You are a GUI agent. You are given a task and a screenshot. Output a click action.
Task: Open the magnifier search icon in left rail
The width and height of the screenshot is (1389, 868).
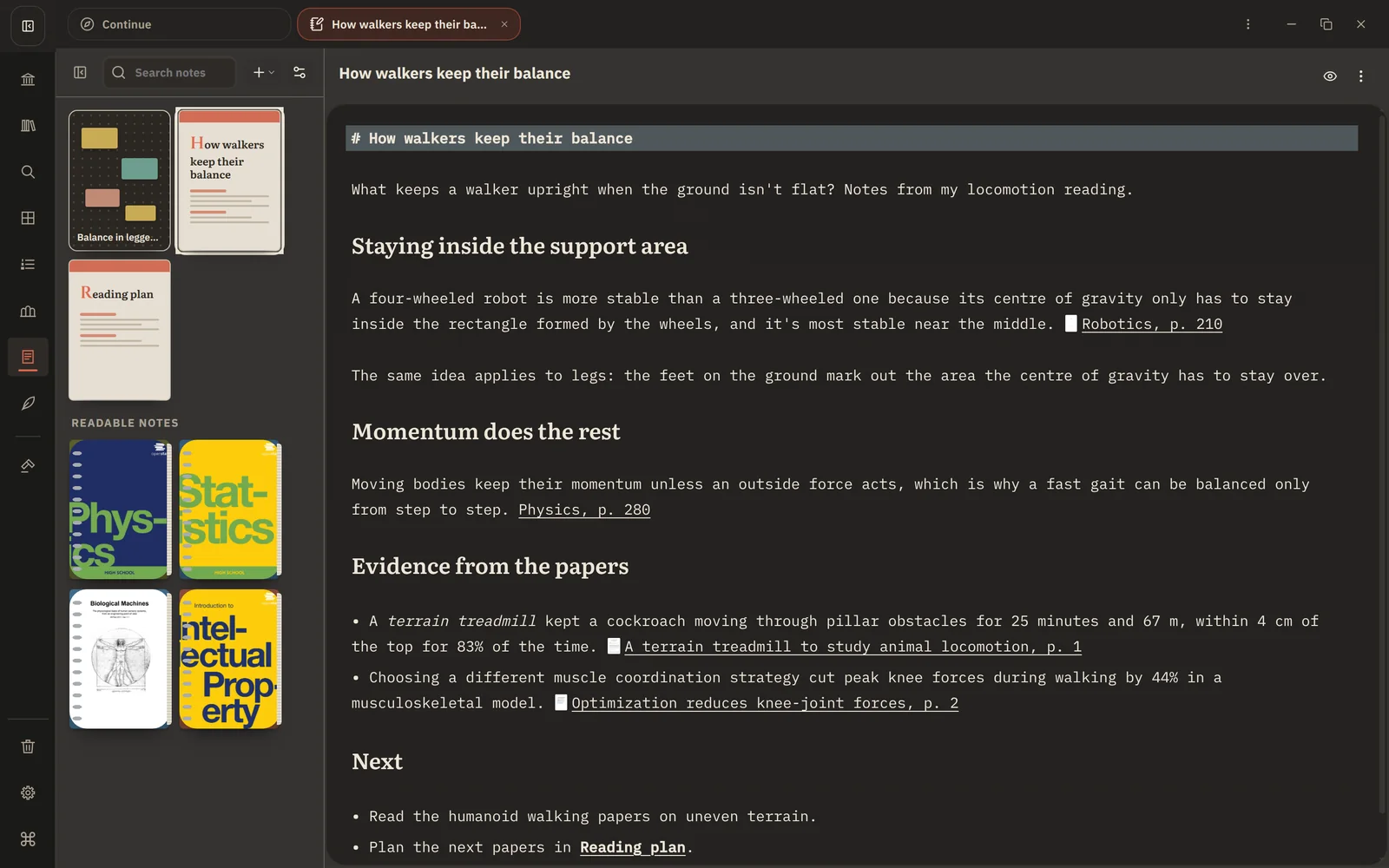(x=28, y=172)
